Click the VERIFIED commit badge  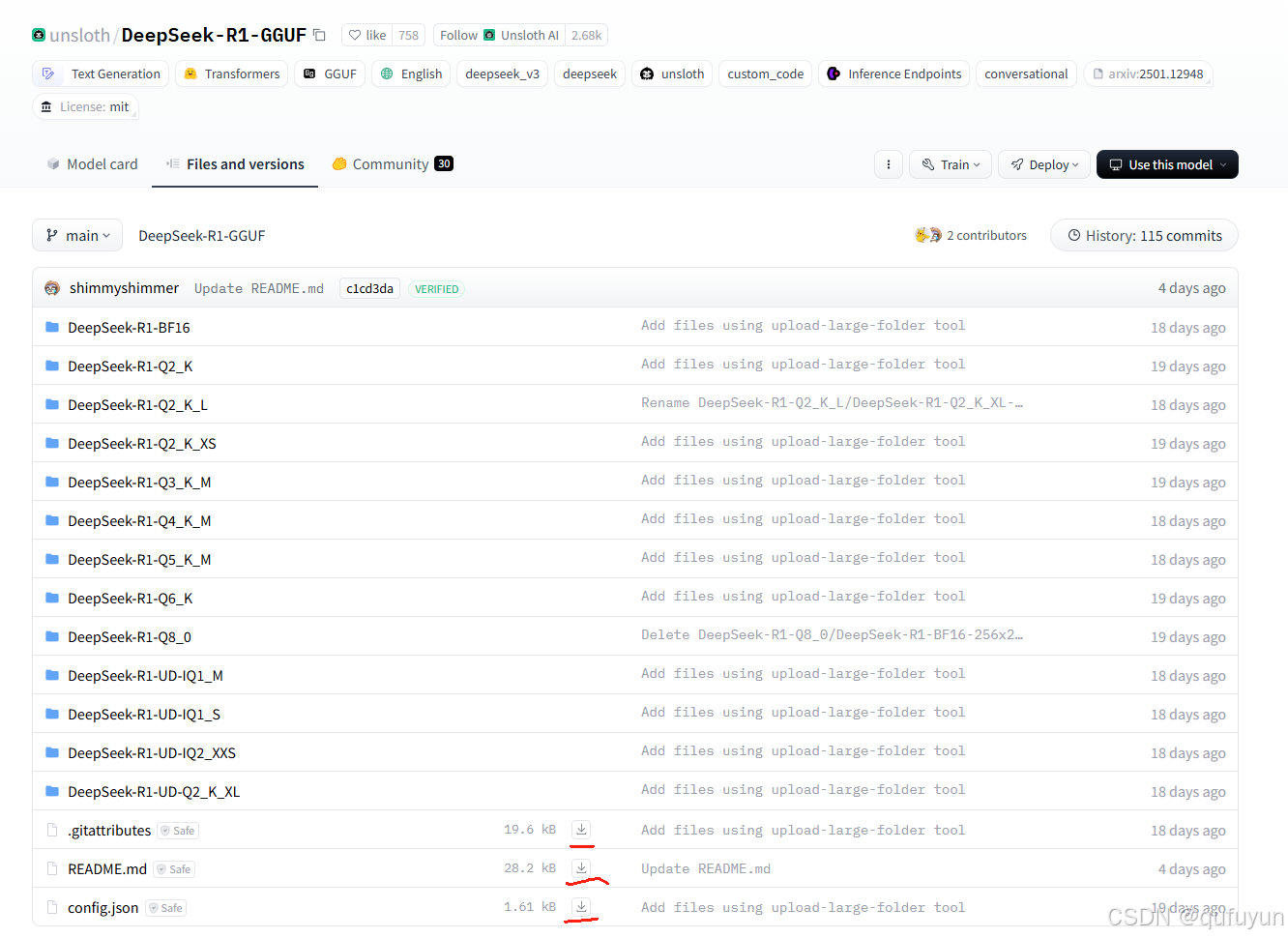point(436,289)
